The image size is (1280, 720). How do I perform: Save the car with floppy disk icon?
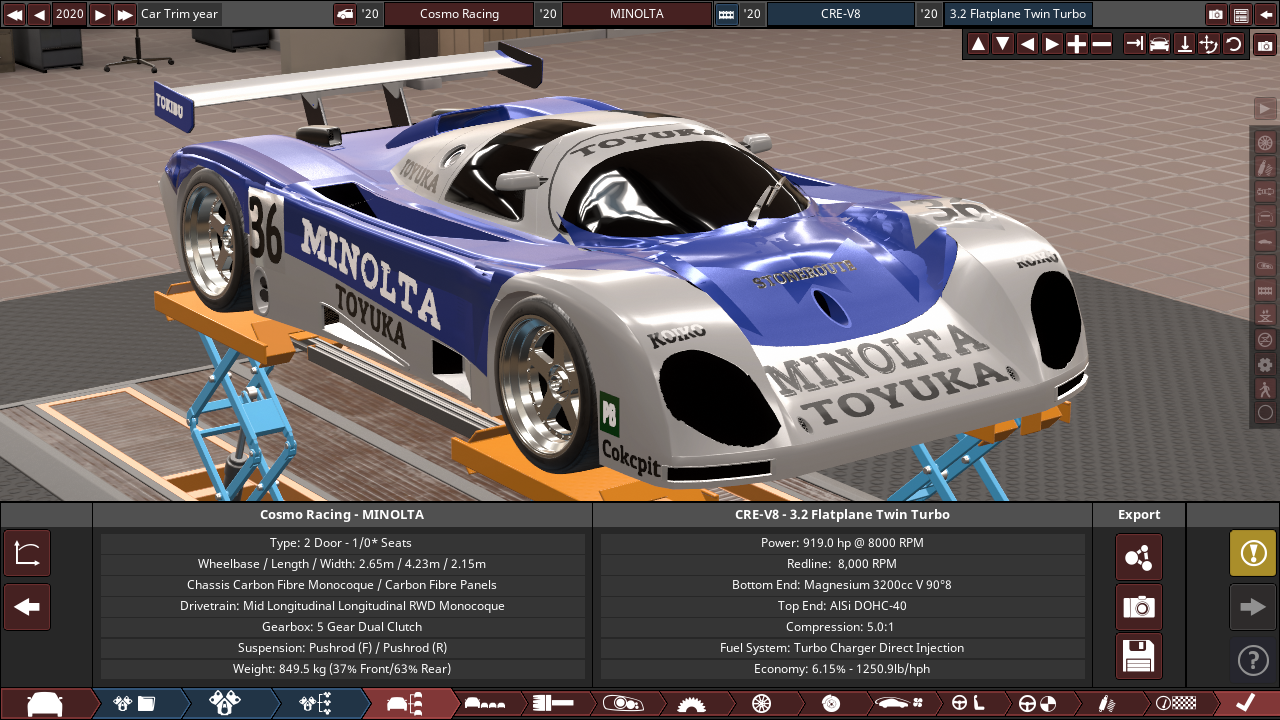point(1139,657)
